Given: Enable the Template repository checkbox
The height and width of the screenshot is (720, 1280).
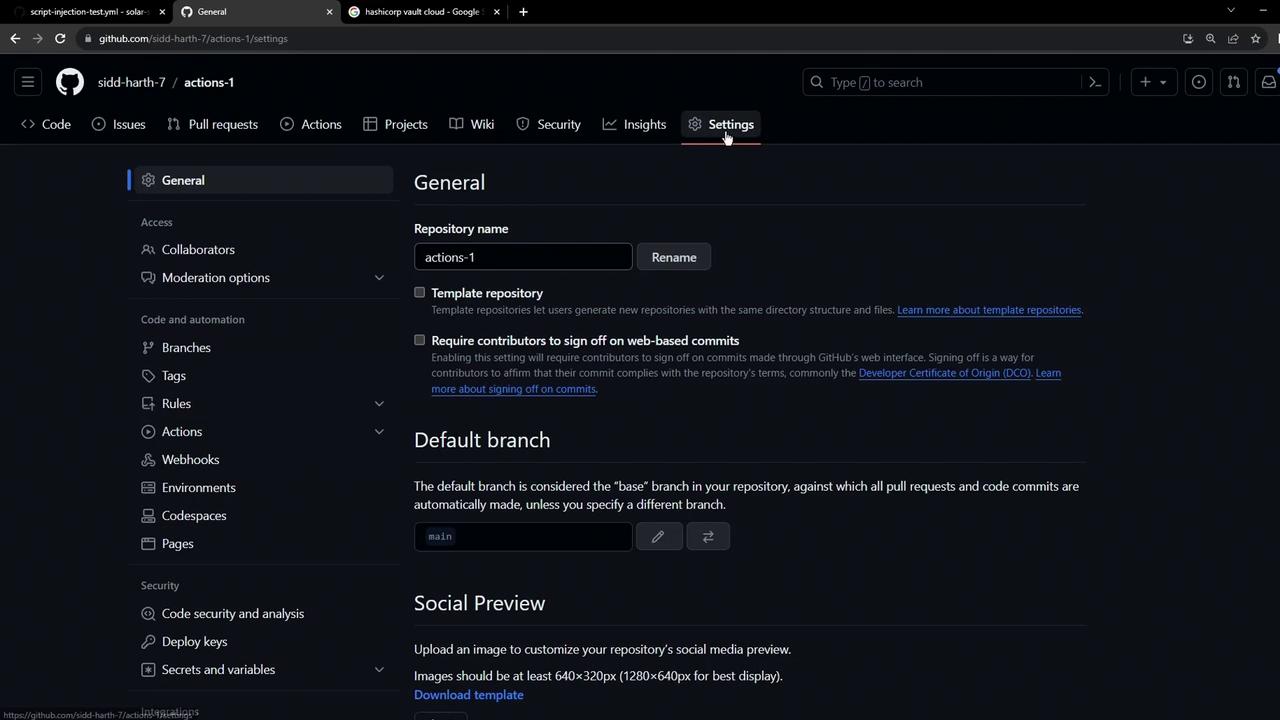Looking at the screenshot, I should tap(420, 292).
